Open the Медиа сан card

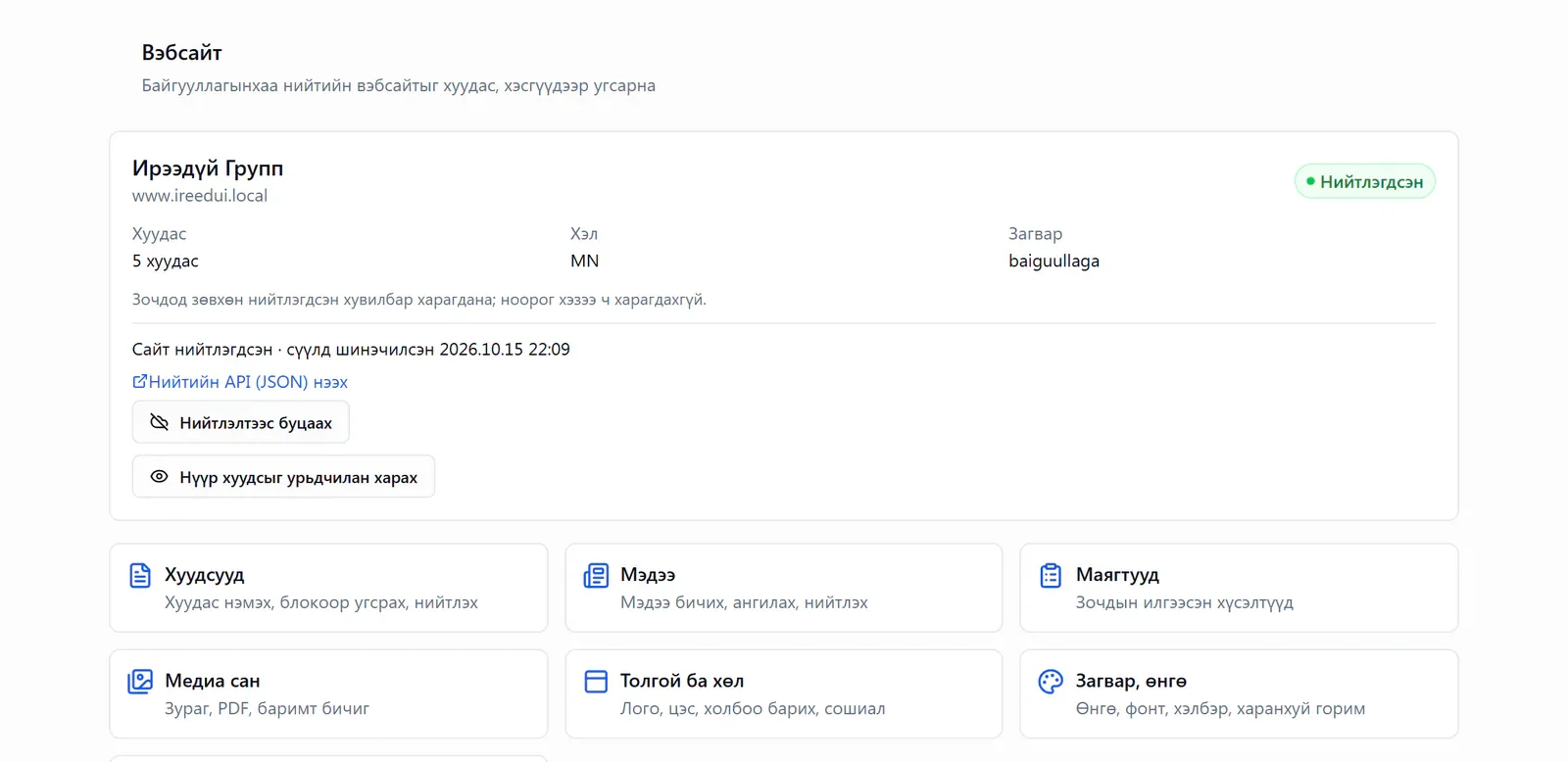[x=328, y=693]
